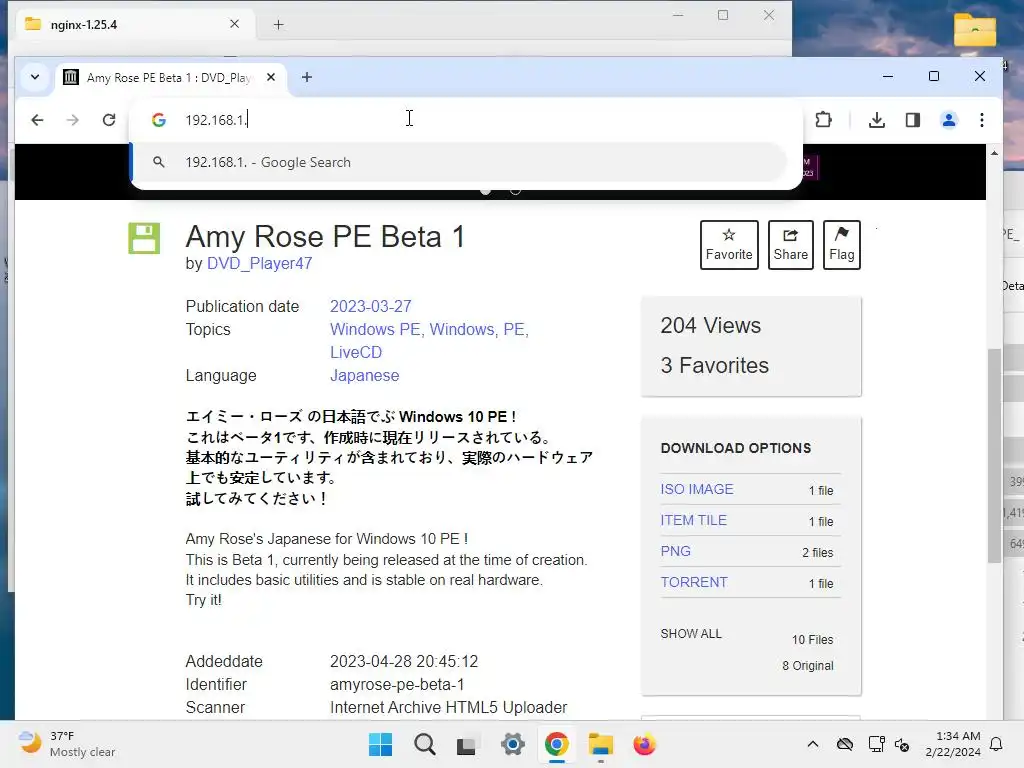The height and width of the screenshot is (768, 1024).
Task: Open File Explorer from the taskbar
Action: pyautogui.click(x=600, y=744)
